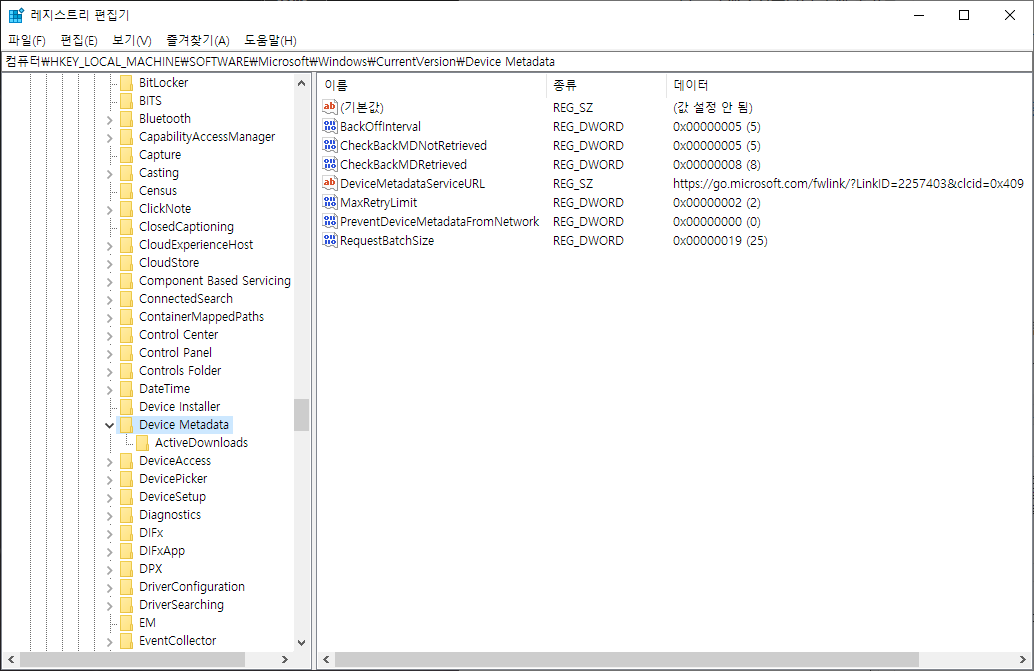
Task: Click the DriverSearching folder icon
Action: pyautogui.click(x=127, y=604)
